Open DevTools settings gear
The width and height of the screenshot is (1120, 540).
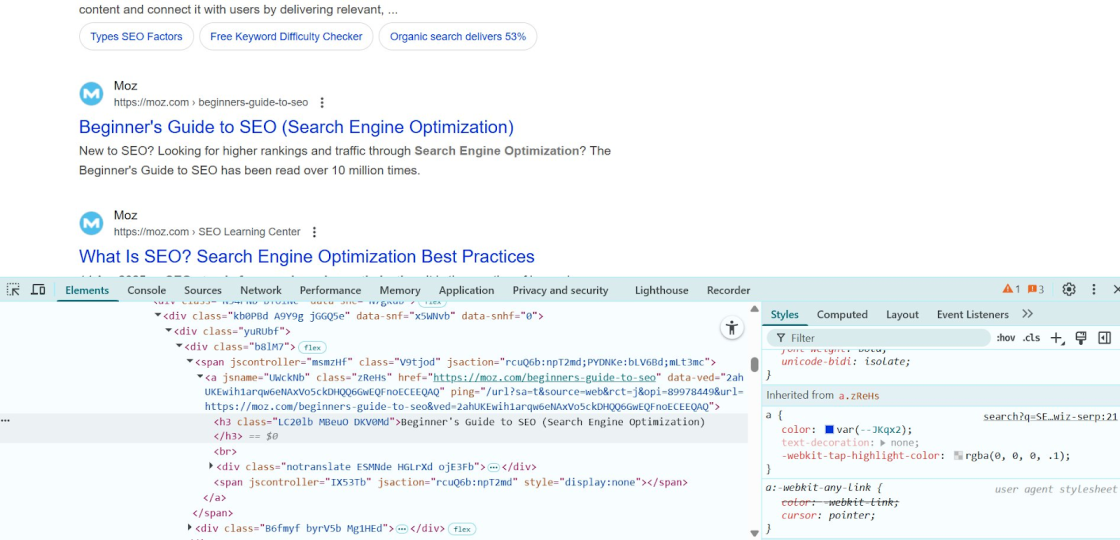[1069, 289]
